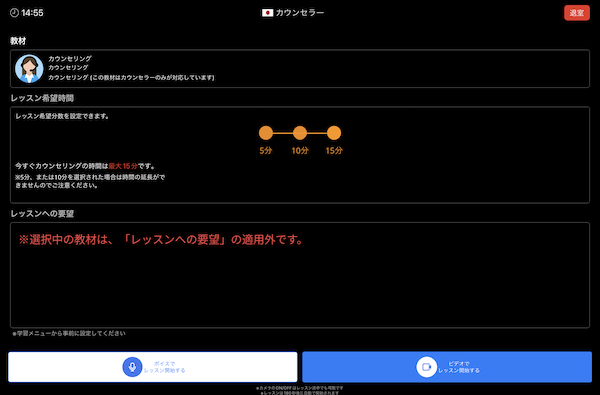Click the レッスンへの要望 heading

point(42,214)
